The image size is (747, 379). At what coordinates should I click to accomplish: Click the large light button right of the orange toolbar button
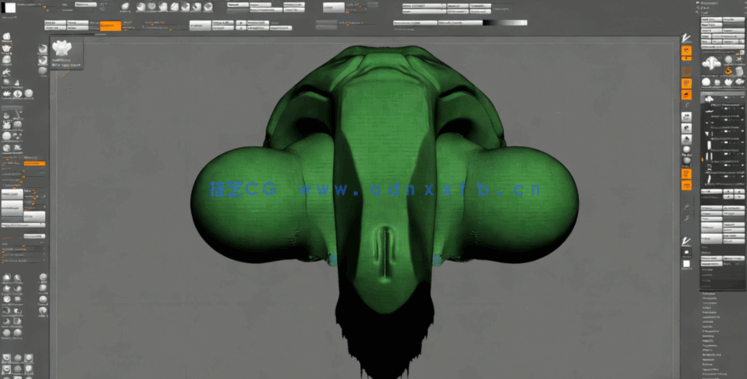click(x=200, y=26)
